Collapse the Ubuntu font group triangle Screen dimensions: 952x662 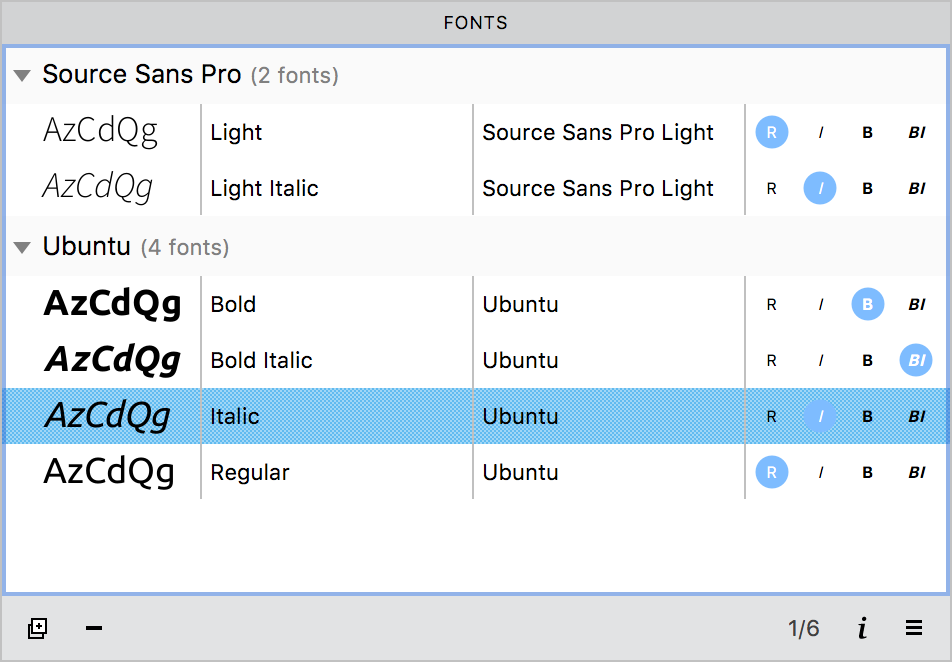coord(22,247)
